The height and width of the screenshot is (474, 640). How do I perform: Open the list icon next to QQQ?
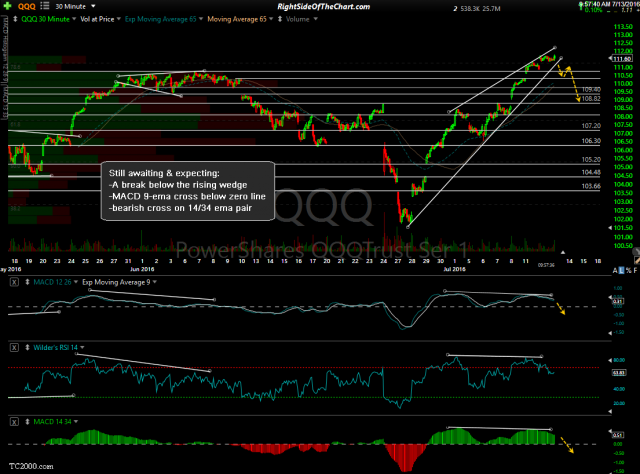[45, 6]
